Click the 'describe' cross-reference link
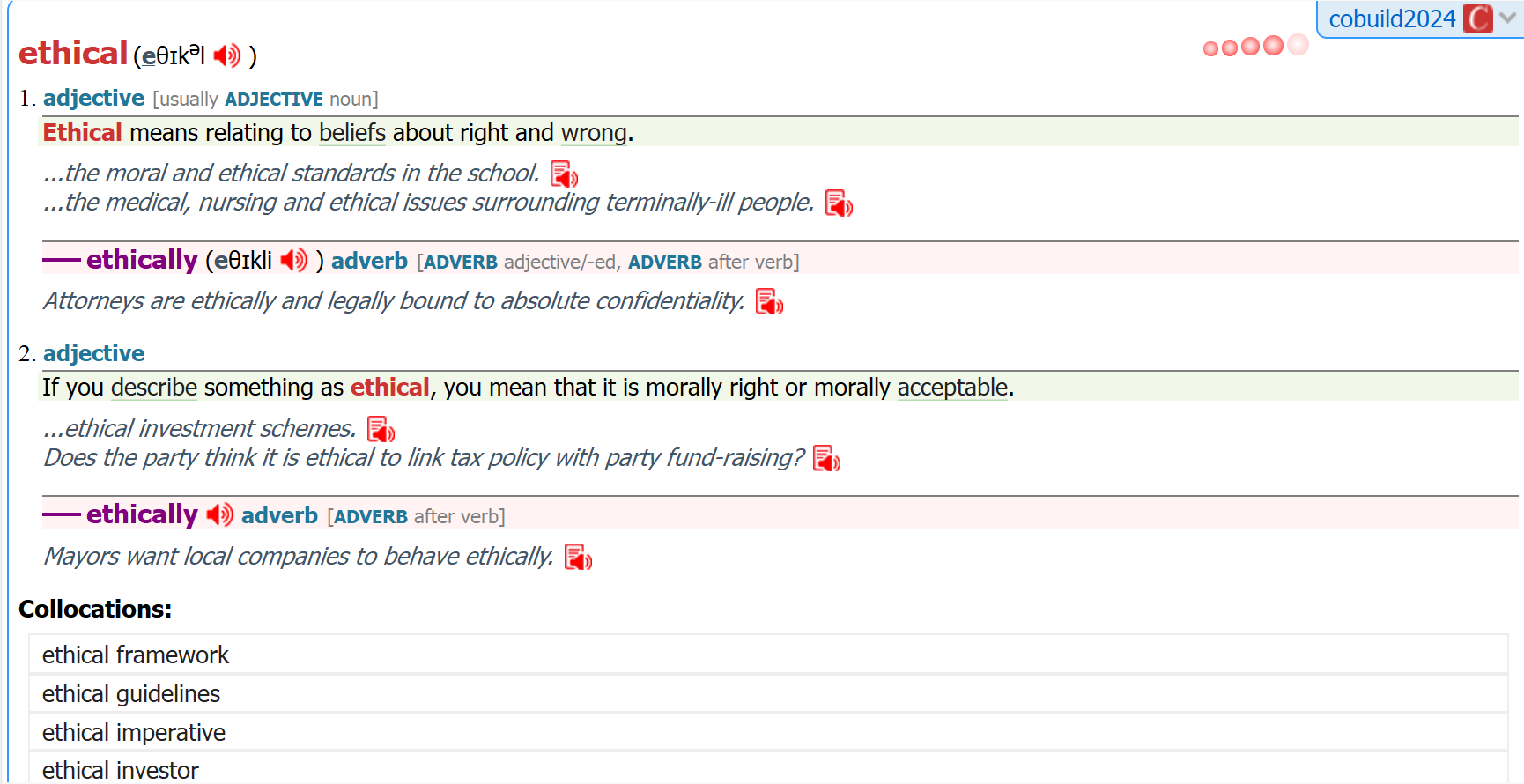Viewport: 1524px width, 784px height. click(x=154, y=388)
